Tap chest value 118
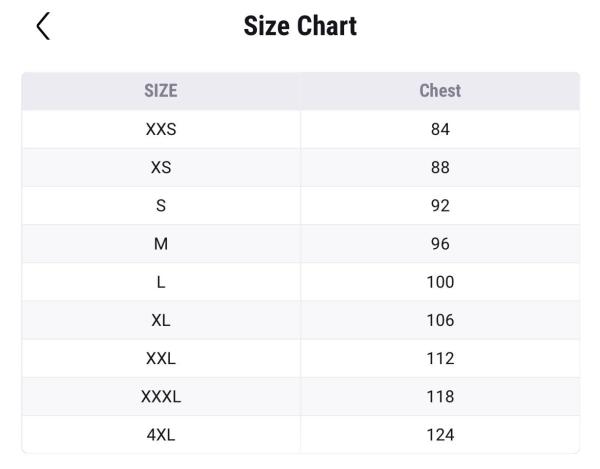The height and width of the screenshot is (469, 600). tap(440, 396)
